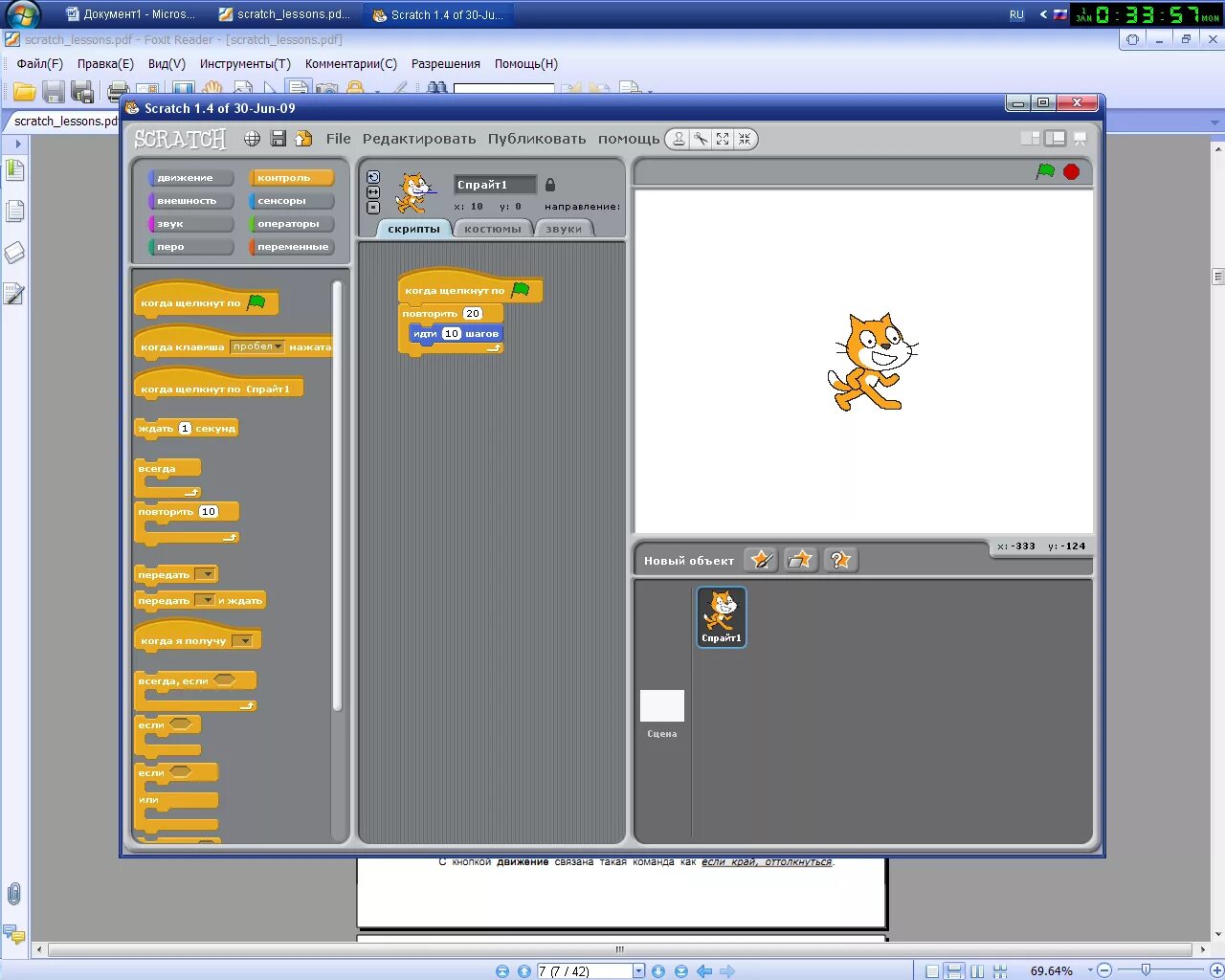Click the zoom slider handle in Foxit
This screenshot has height=980, width=1225.
1146,970
